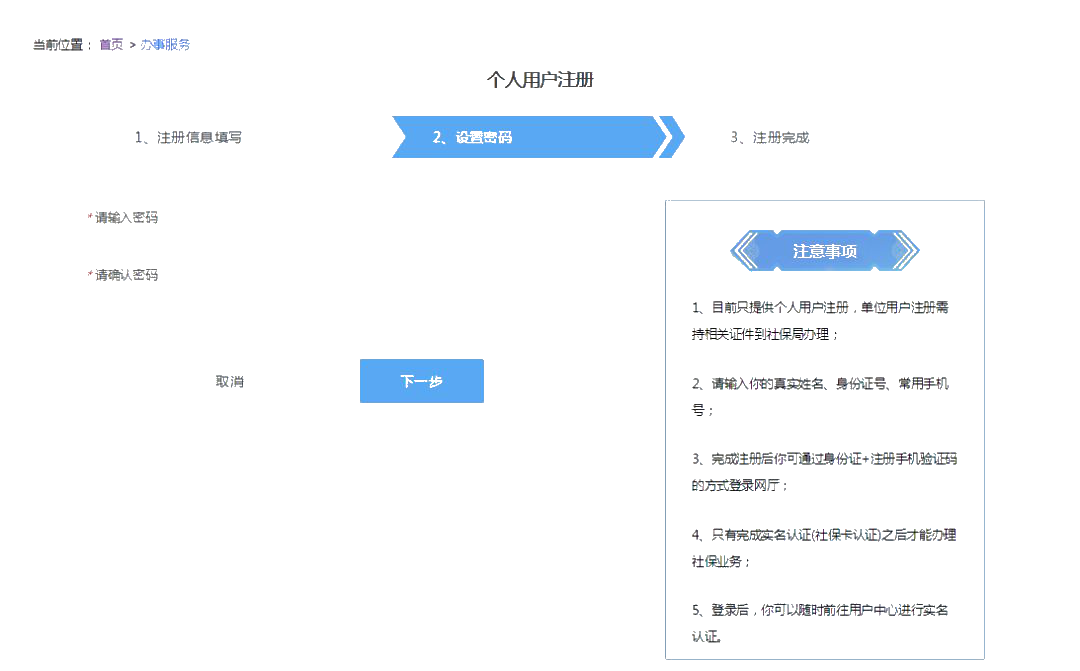Click the arrow tail of the 设置密码 step
Screen dimensions: 1080x671
(x=400, y=137)
